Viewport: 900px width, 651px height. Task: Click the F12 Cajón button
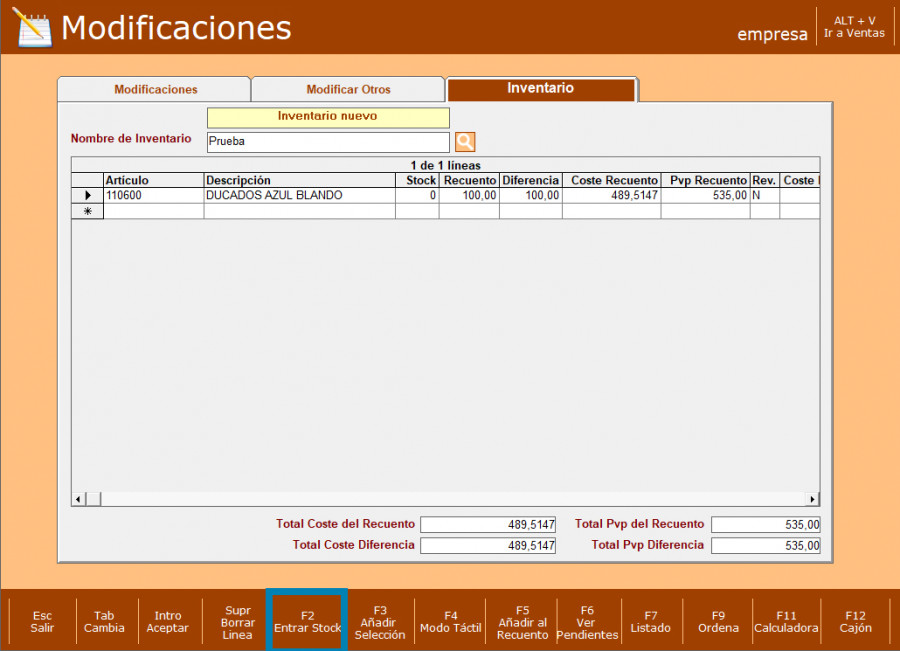pyautogui.click(x=855, y=622)
